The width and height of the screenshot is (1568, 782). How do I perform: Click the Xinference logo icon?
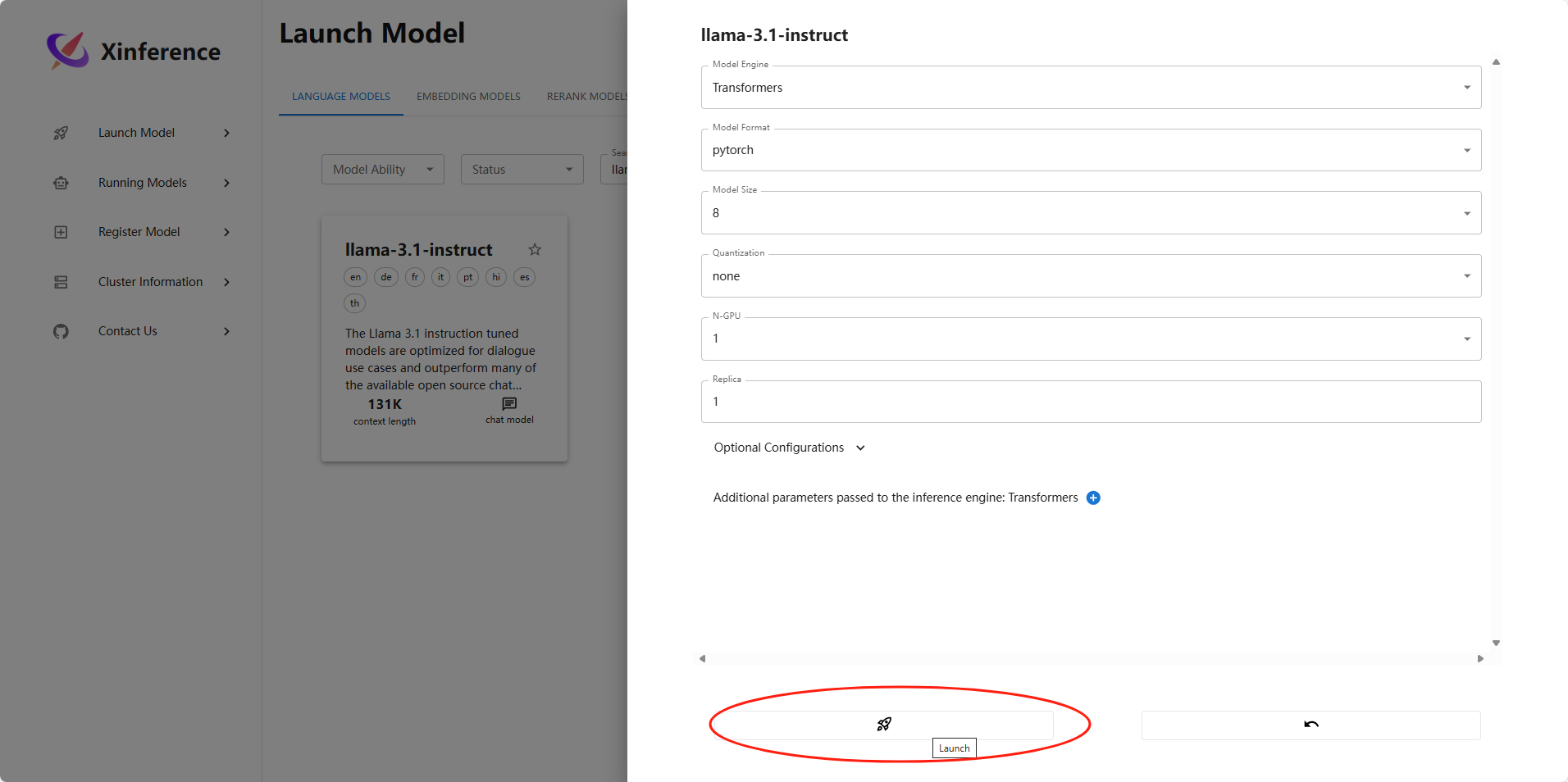(x=67, y=51)
